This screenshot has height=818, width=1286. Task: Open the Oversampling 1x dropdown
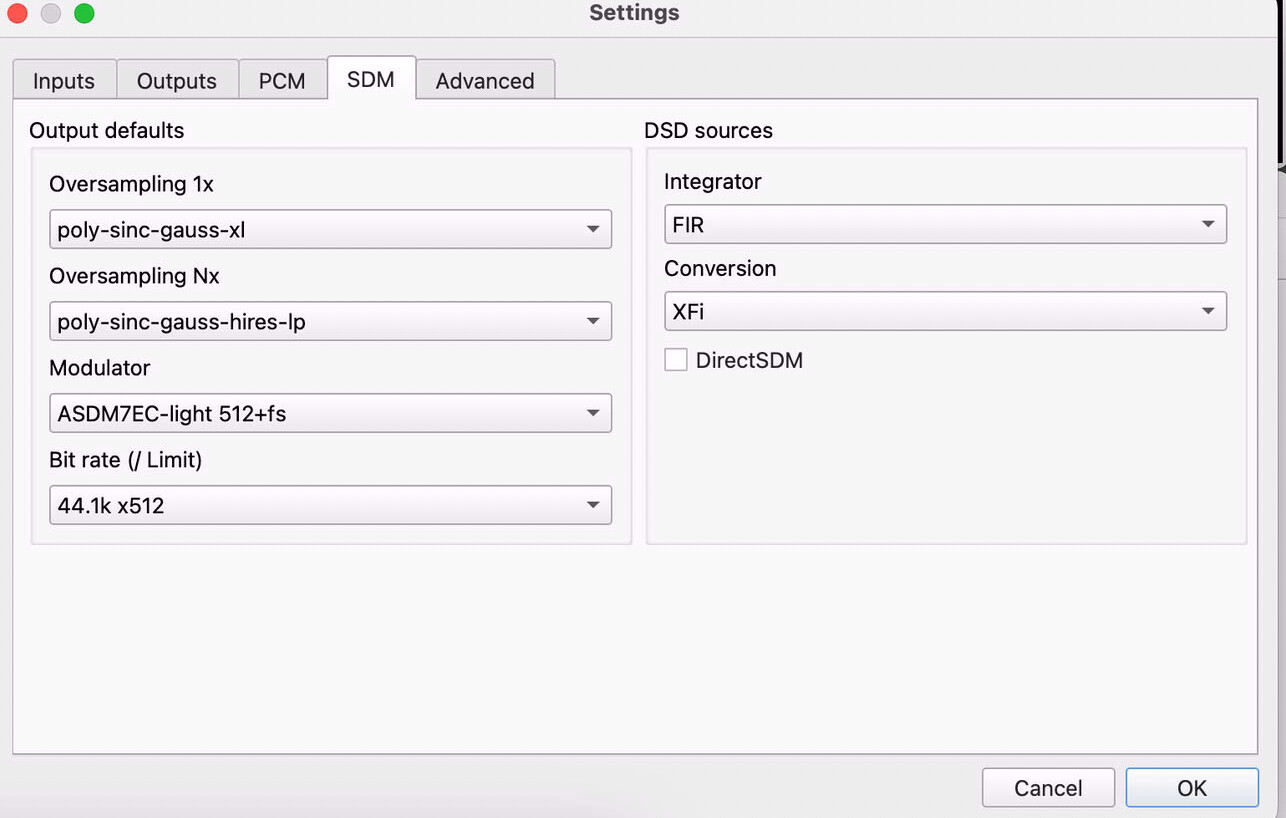330,229
